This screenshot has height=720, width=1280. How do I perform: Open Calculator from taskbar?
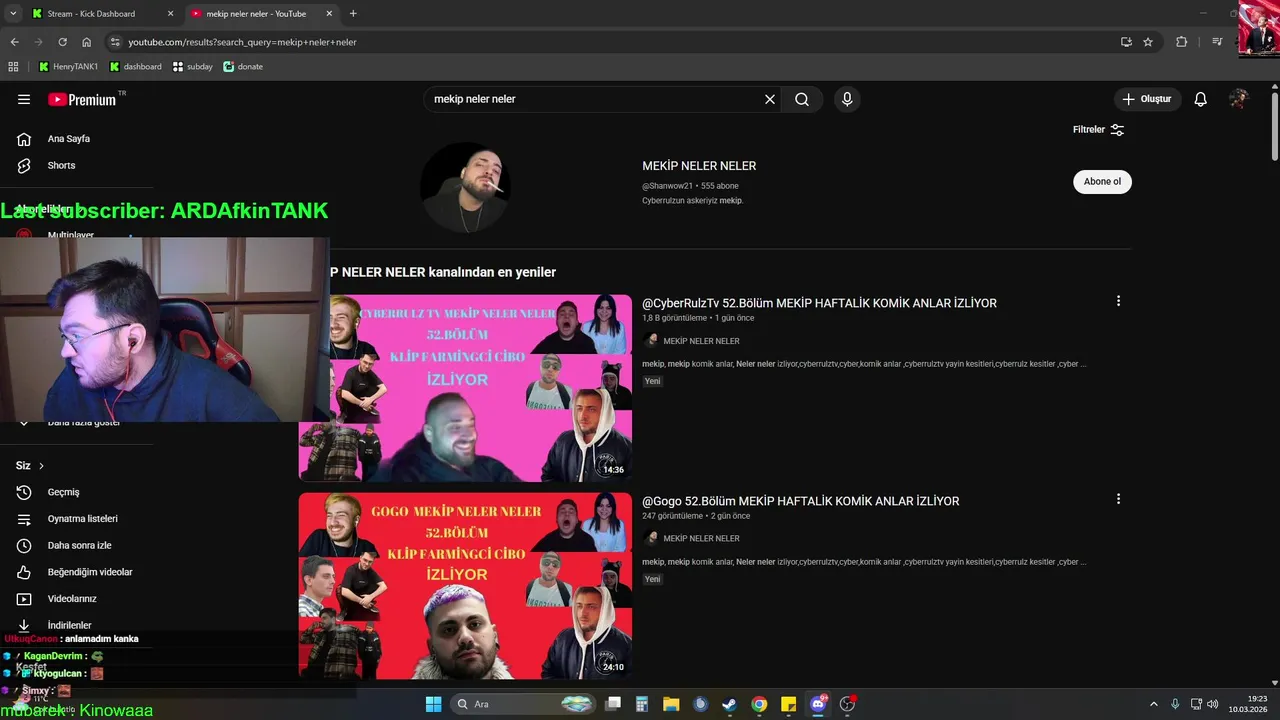642,704
